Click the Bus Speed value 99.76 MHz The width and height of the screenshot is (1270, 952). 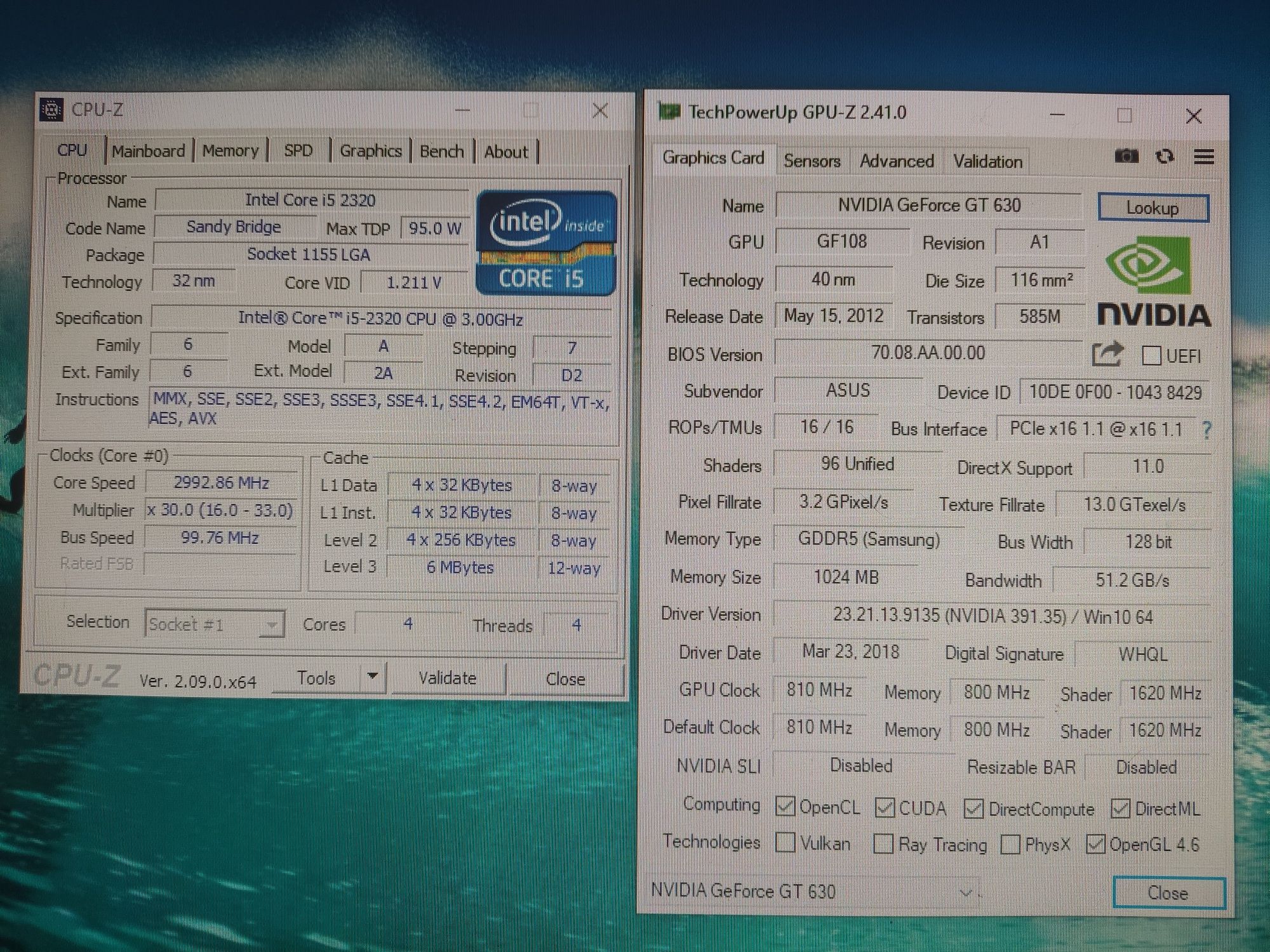(x=220, y=538)
